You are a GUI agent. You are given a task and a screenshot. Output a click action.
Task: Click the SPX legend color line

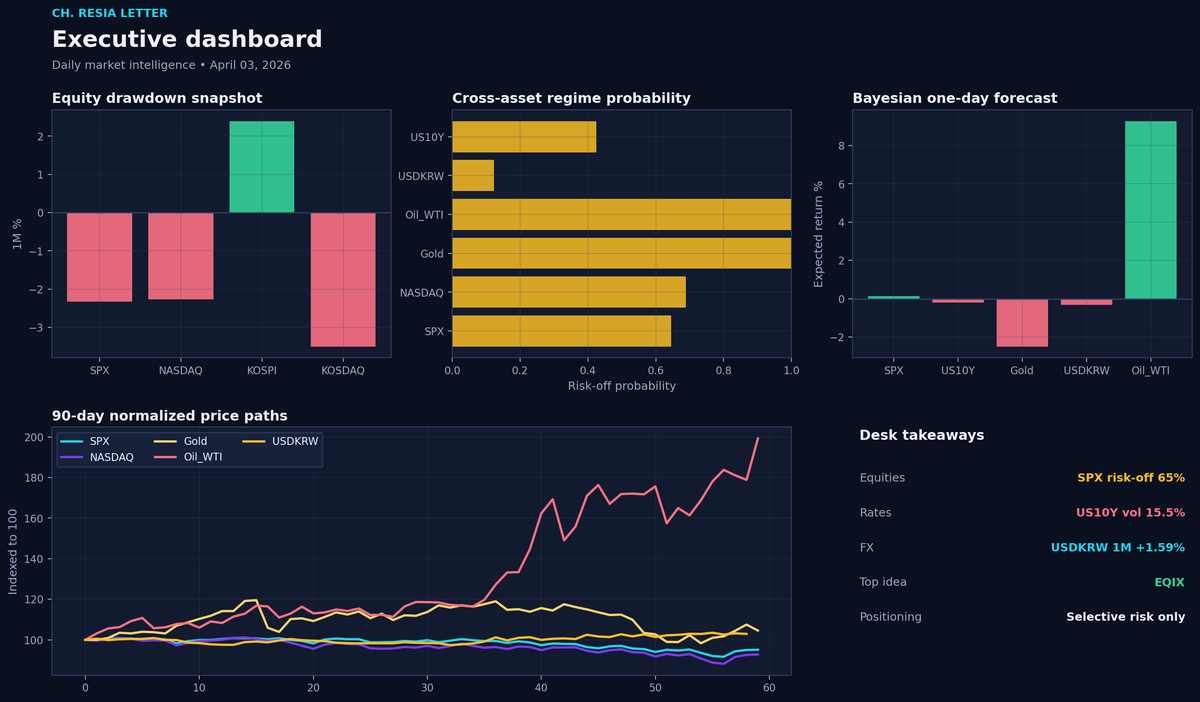(72, 441)
